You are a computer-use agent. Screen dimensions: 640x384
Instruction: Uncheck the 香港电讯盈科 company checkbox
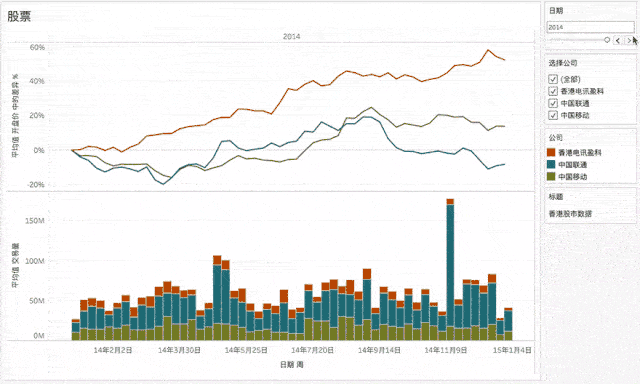553,91
